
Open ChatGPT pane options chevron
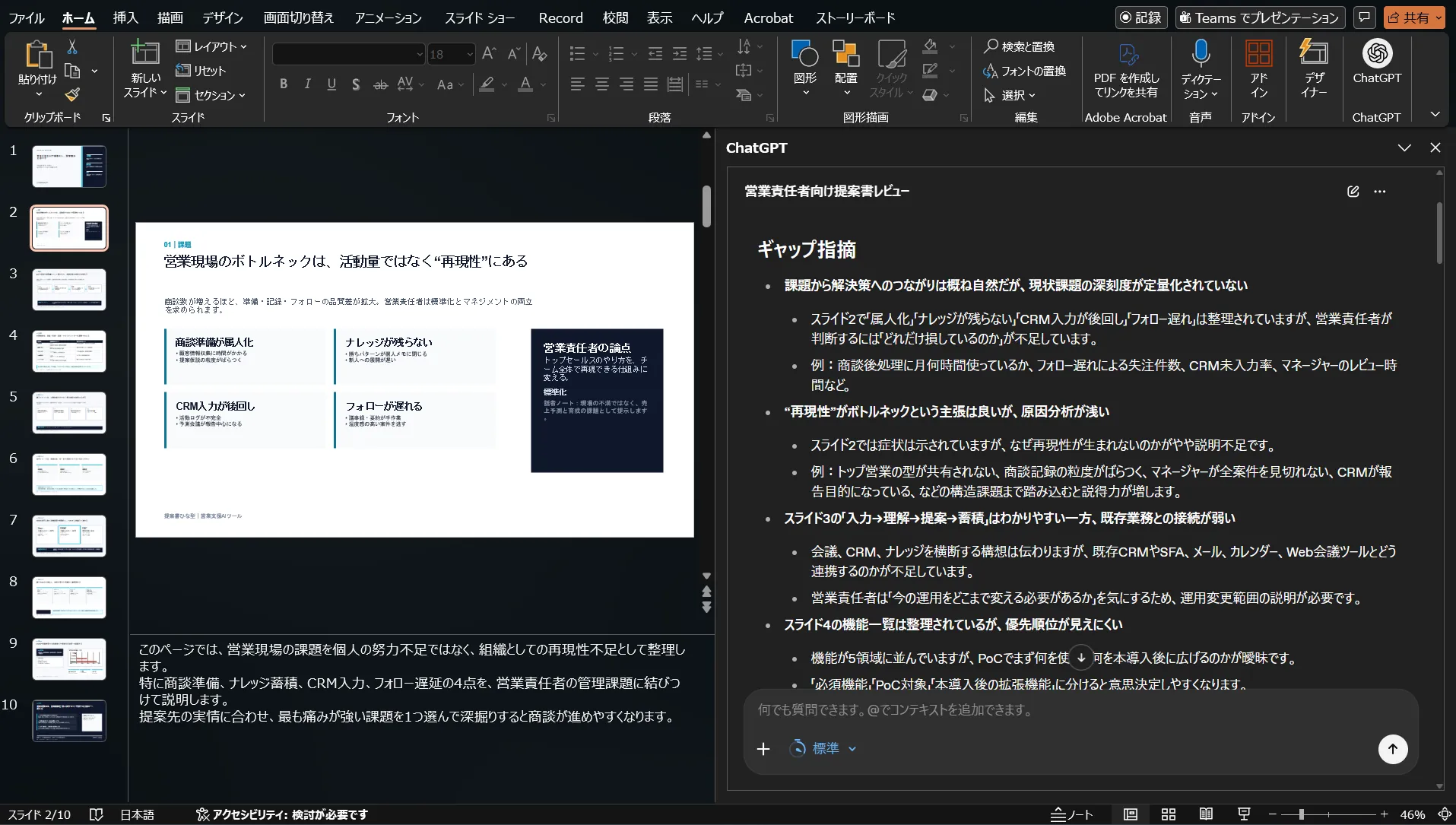click(x=1404, y=148)
